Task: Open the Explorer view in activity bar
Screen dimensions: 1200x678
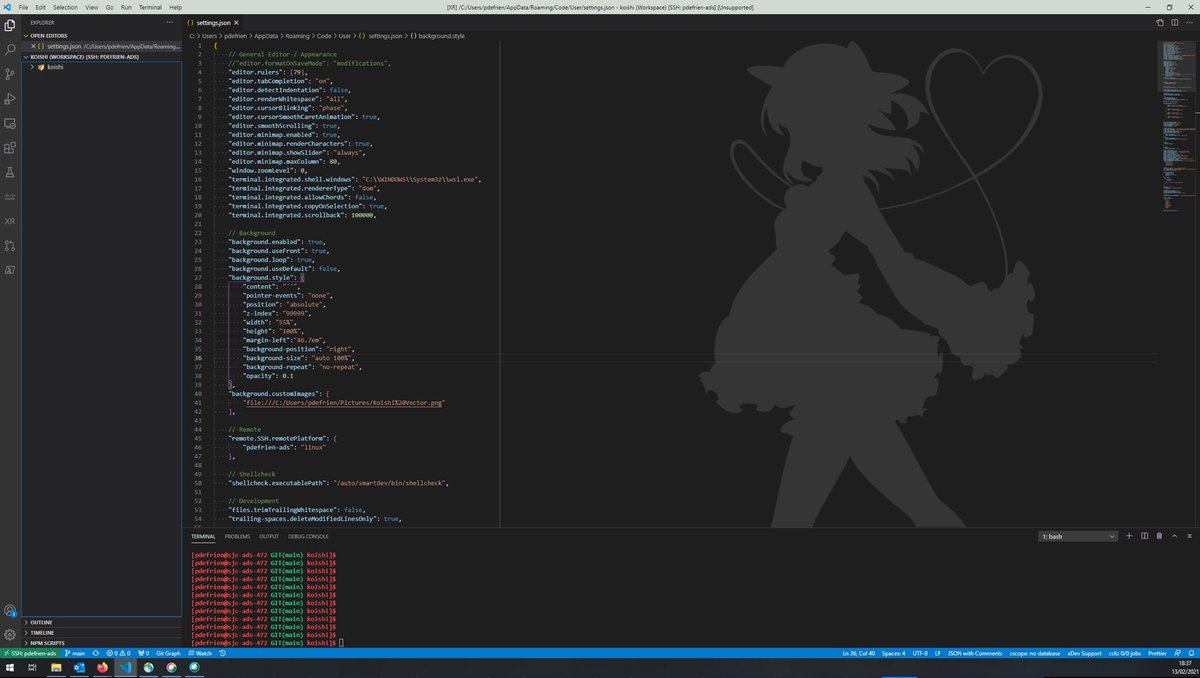Action: coord(10,24)
